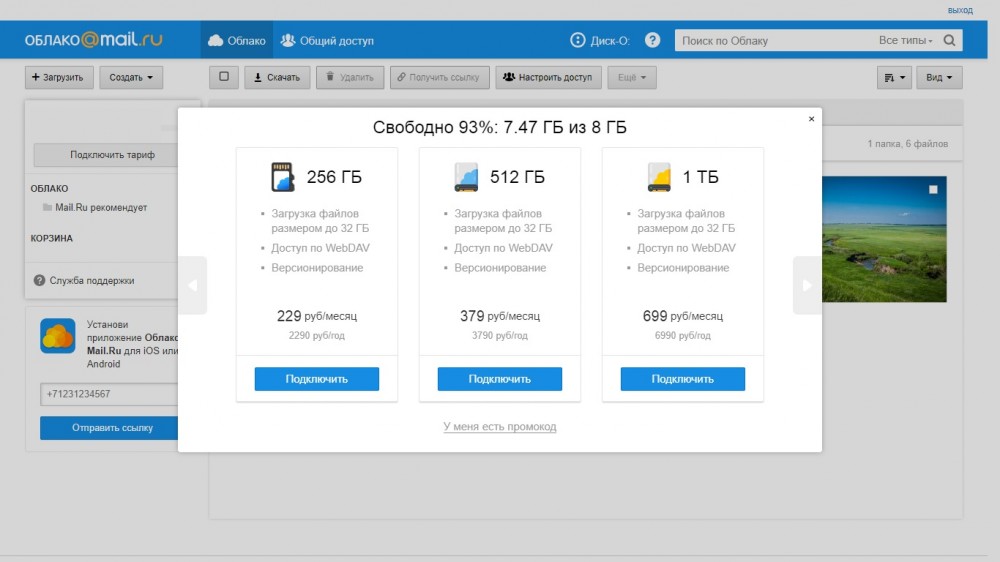Open the Облако tab
The image size is (1000, 562).
pyautogui.click(x=237, y=40)
